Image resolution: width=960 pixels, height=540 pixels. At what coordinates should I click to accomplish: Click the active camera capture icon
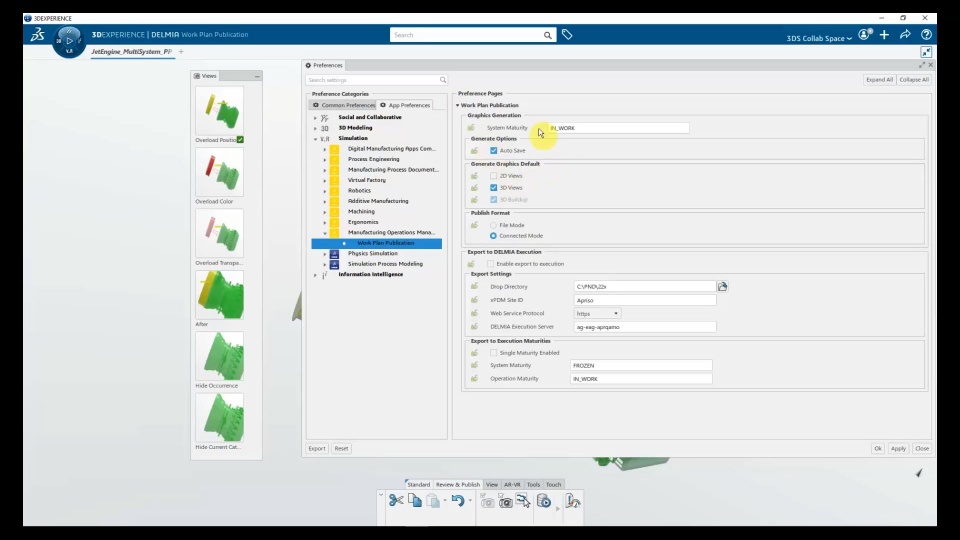click(x=505, y=501)
